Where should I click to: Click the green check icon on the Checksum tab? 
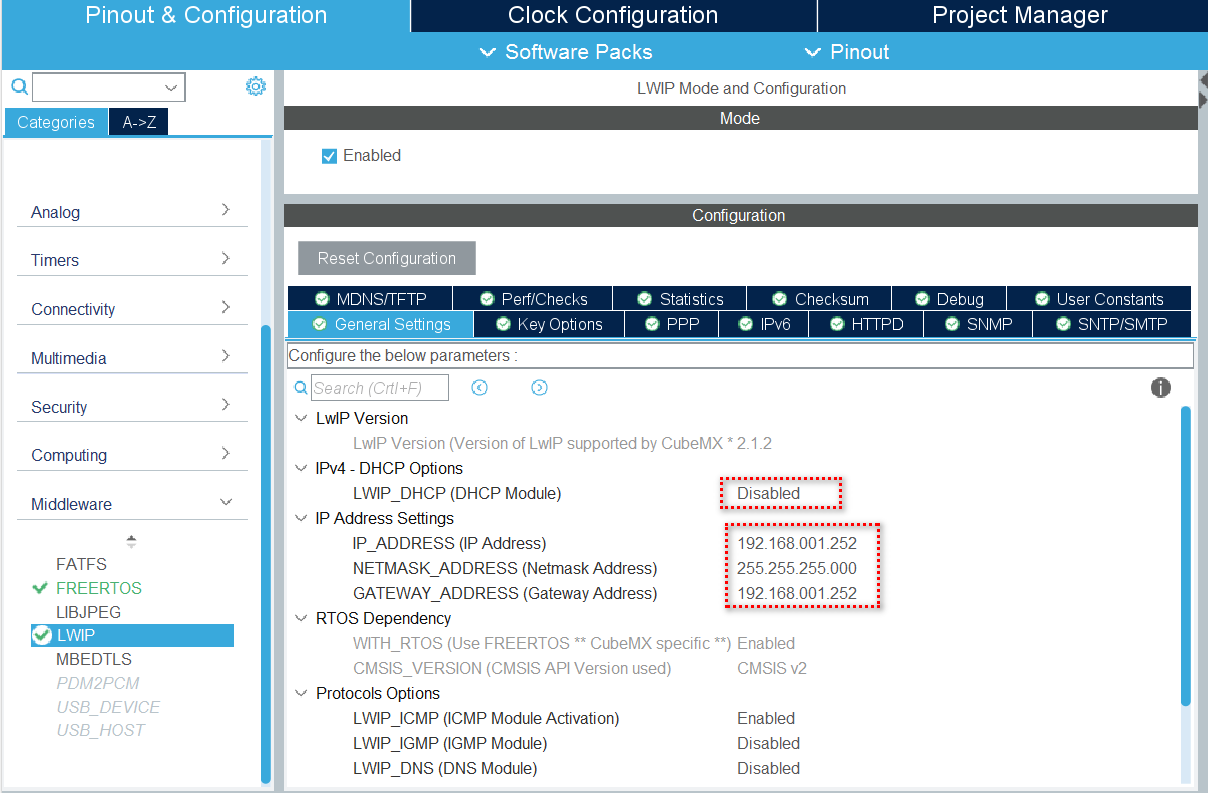click(x=779, y=297)
